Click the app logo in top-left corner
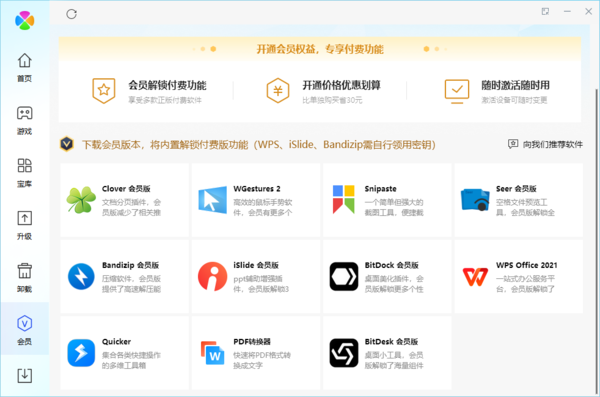The width and height of the screenshot is (600, 397). click(x=24, y=20)
